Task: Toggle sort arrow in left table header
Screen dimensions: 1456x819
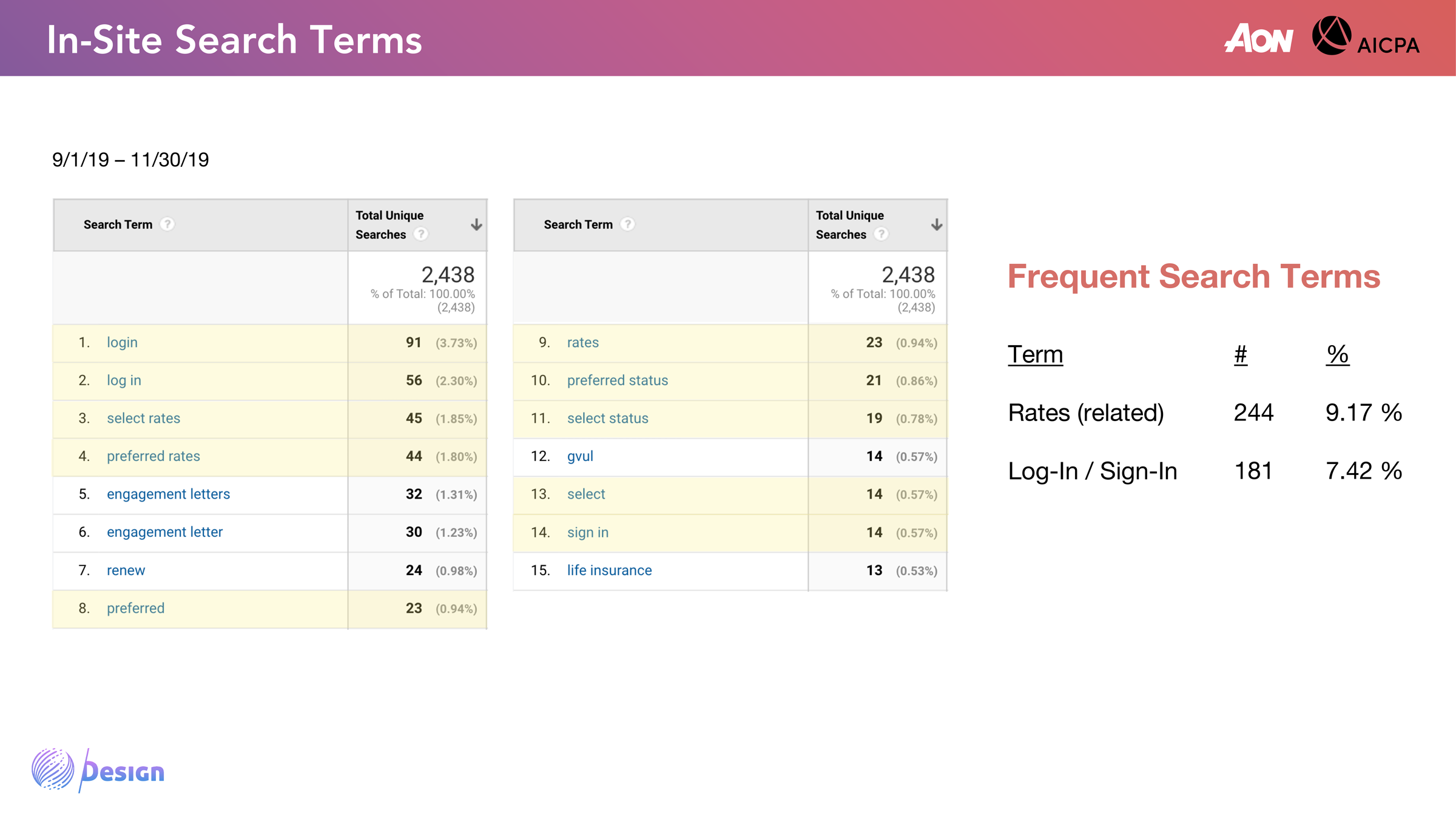Action: [x=476, y=224]
